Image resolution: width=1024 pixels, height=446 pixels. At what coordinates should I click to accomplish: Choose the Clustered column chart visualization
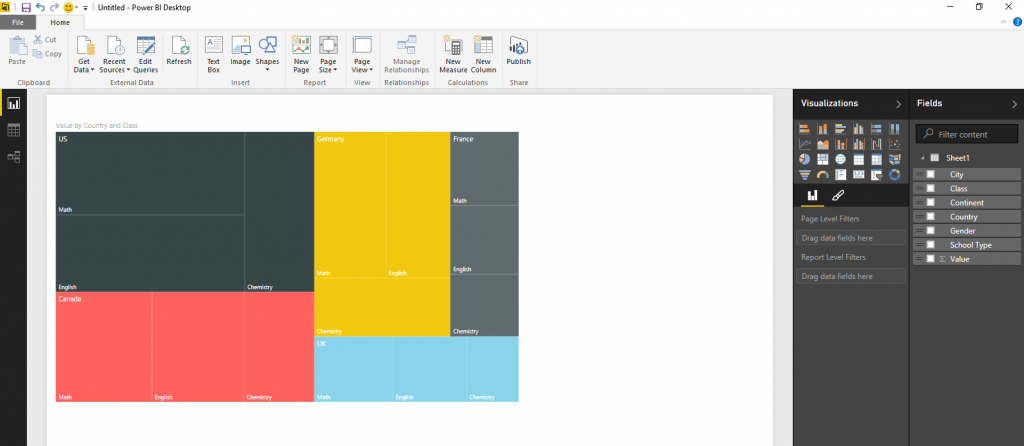coord(859,129)
